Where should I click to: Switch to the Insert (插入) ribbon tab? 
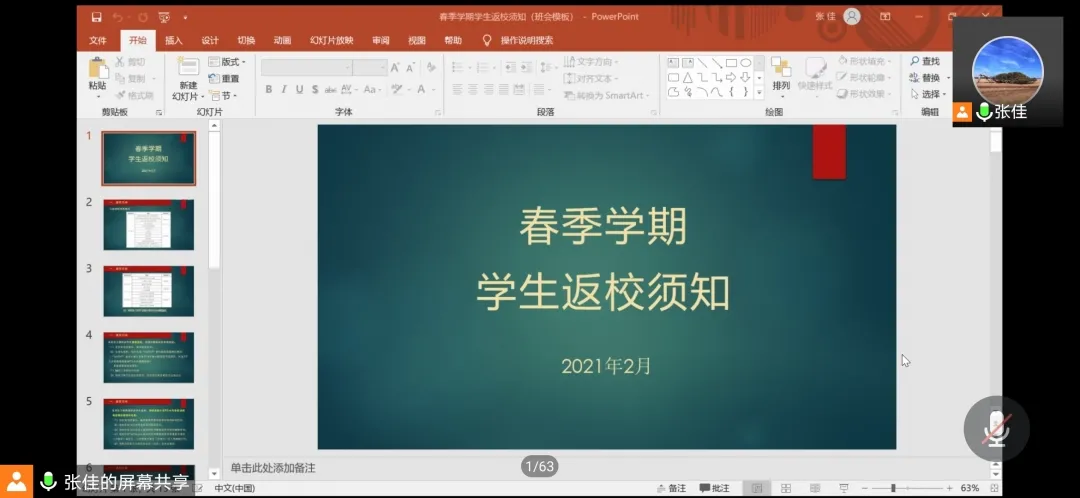pos(174,40)
